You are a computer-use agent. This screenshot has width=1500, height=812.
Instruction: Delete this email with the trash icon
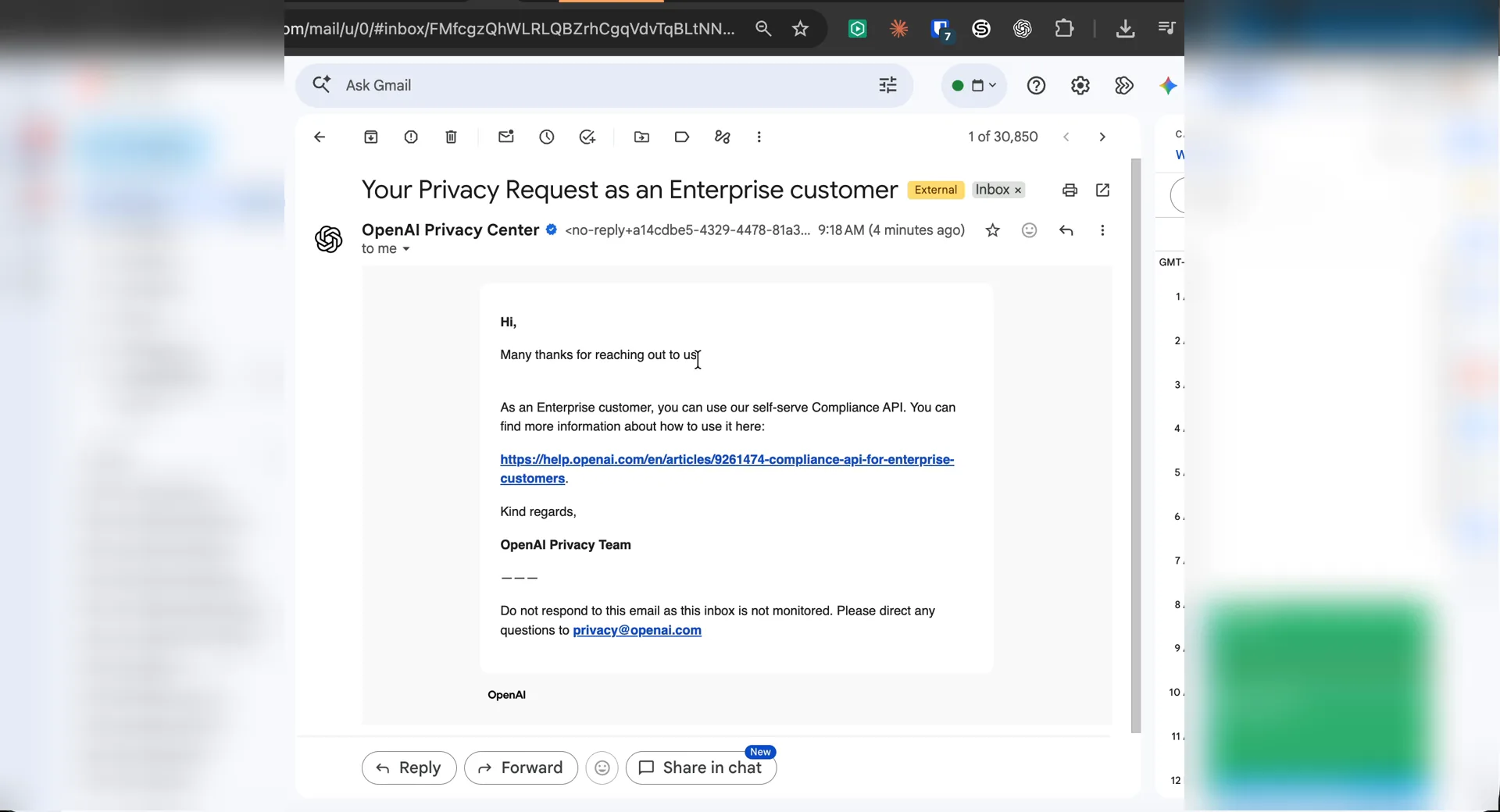(x=452, y=137)
